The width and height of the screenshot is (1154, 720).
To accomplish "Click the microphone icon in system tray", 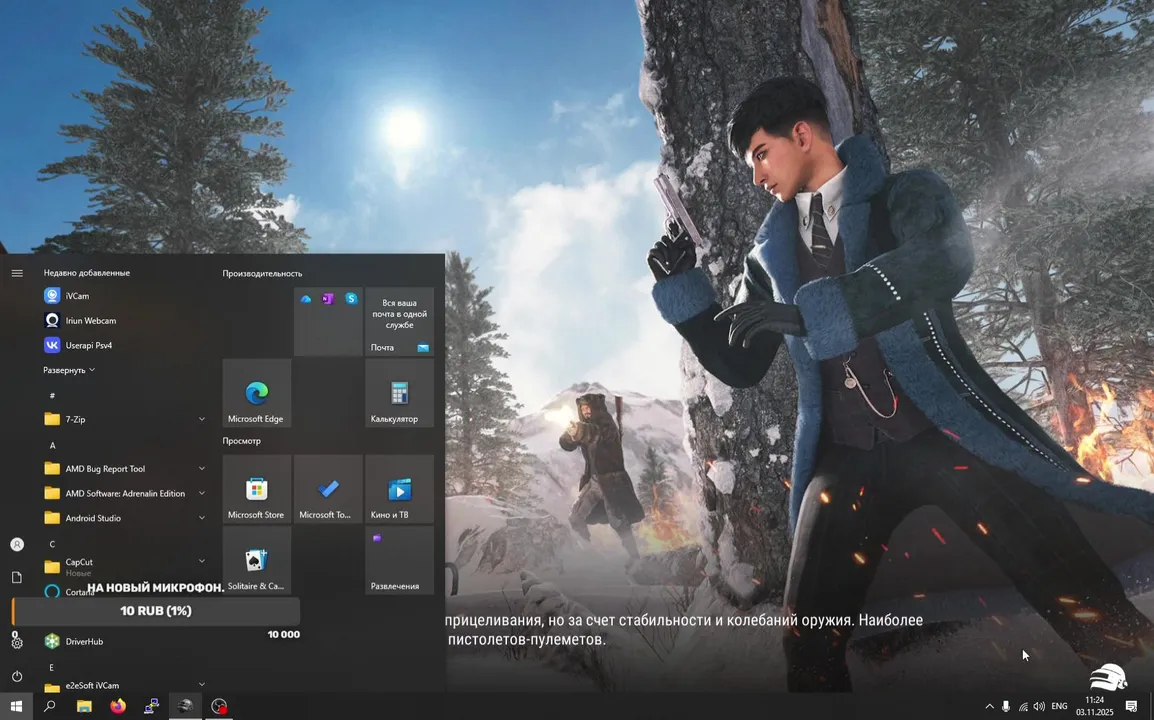I will click(x=1005, y=706).
